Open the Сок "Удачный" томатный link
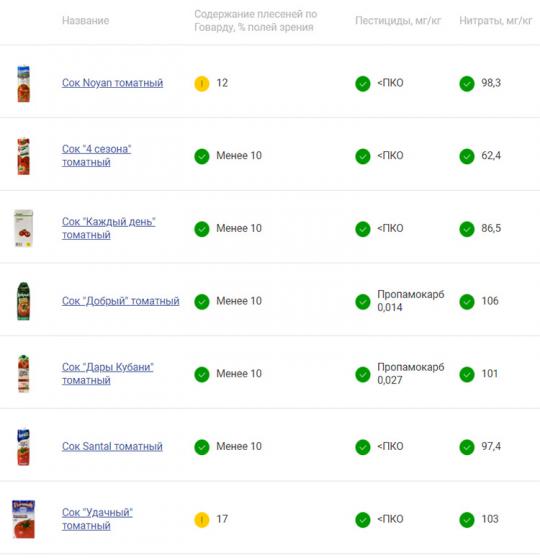This screenshot has height=558, width=540. (x=97, y=519)
